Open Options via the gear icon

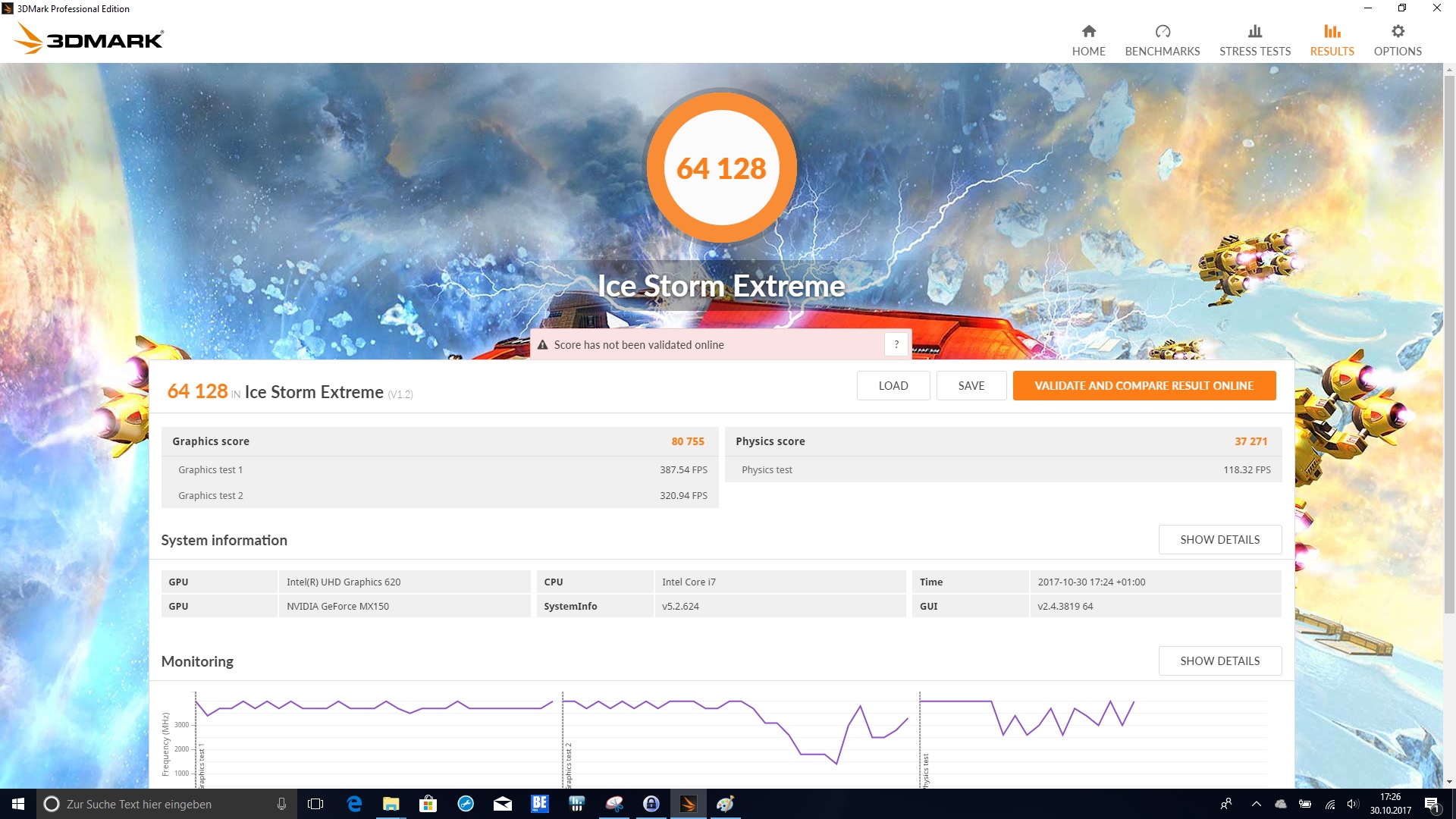1397,31
